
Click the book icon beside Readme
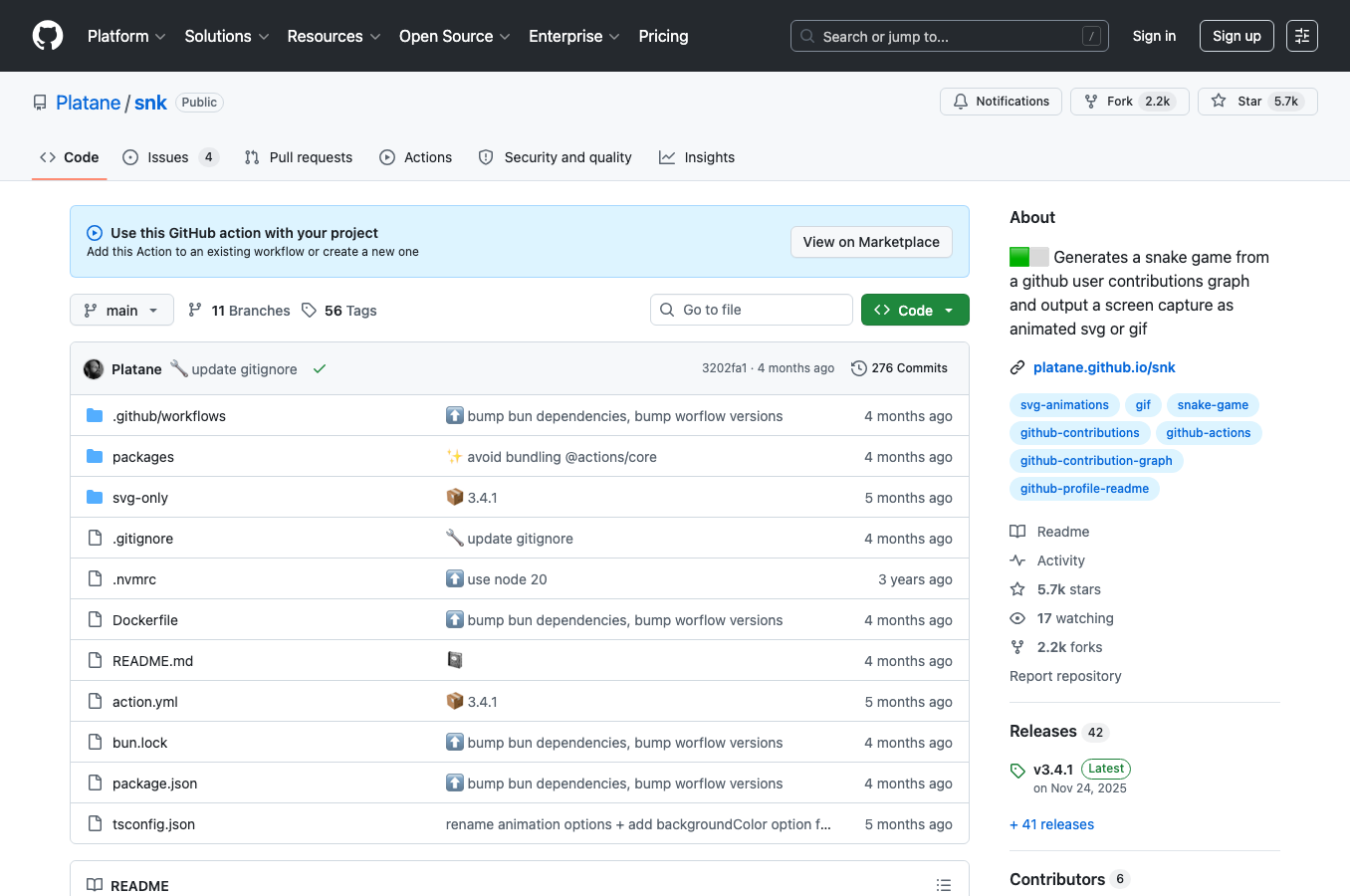coord(1017,532)
